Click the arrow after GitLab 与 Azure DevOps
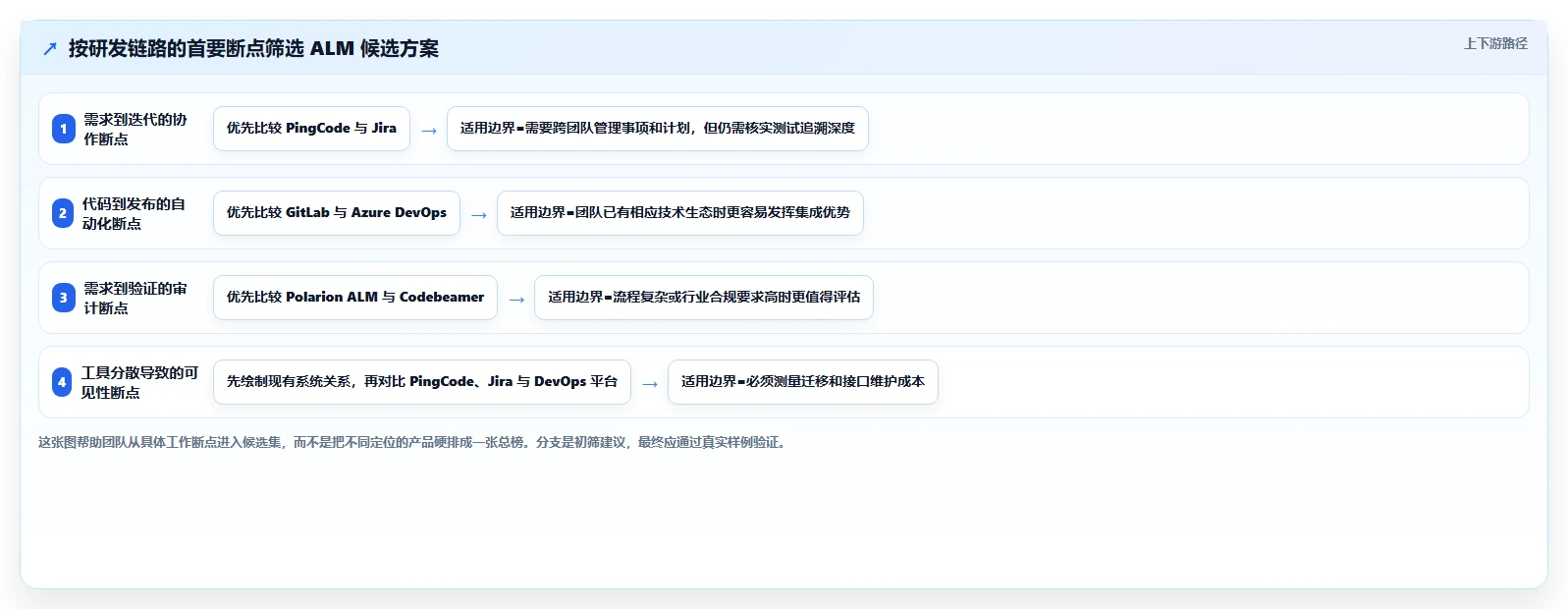This screenshot has width=1568, height=609. point(479,214)
